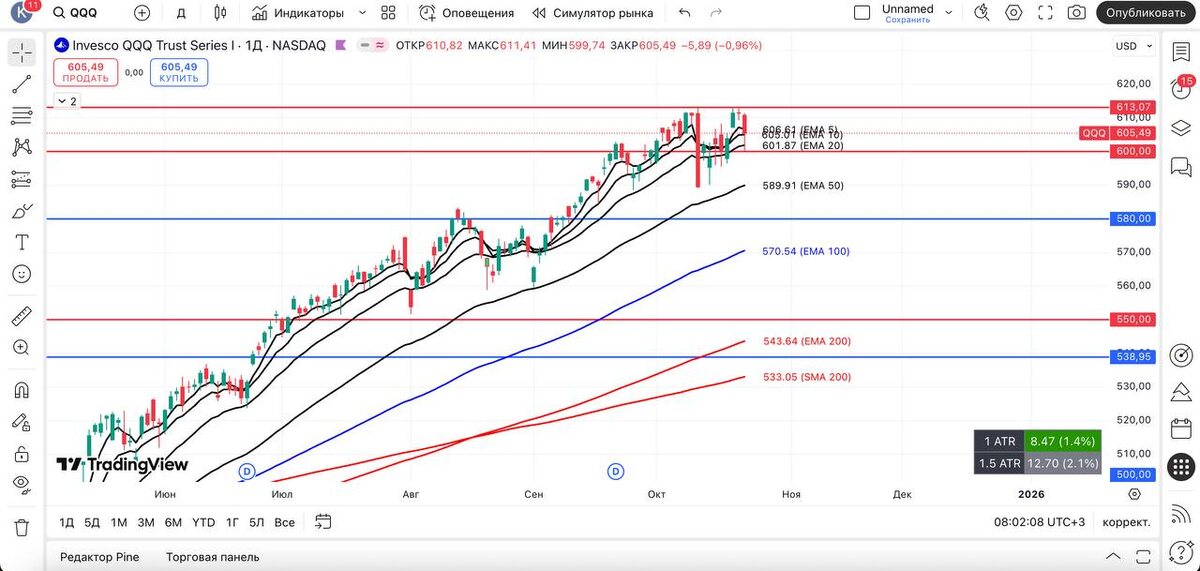Click the Продать 605,49 sell button
This screenshot has height=571, width=1200.
point(85,72)
